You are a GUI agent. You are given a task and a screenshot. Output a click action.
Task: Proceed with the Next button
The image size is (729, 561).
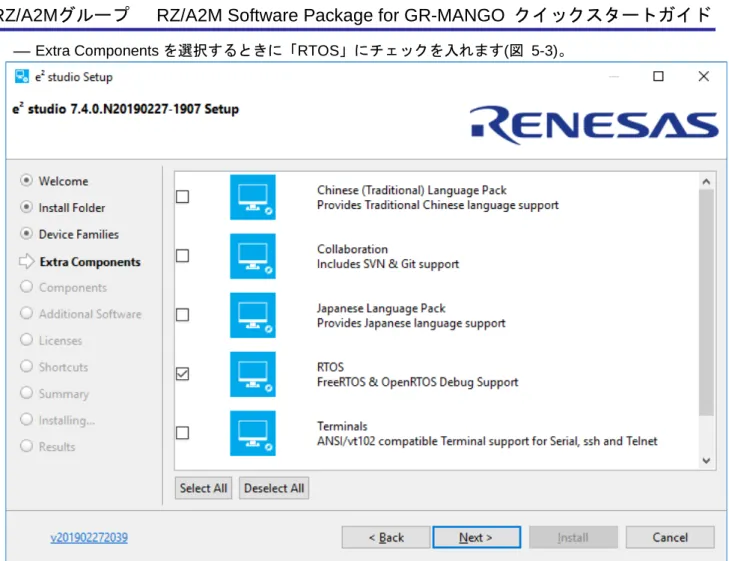tap(477, 537)
